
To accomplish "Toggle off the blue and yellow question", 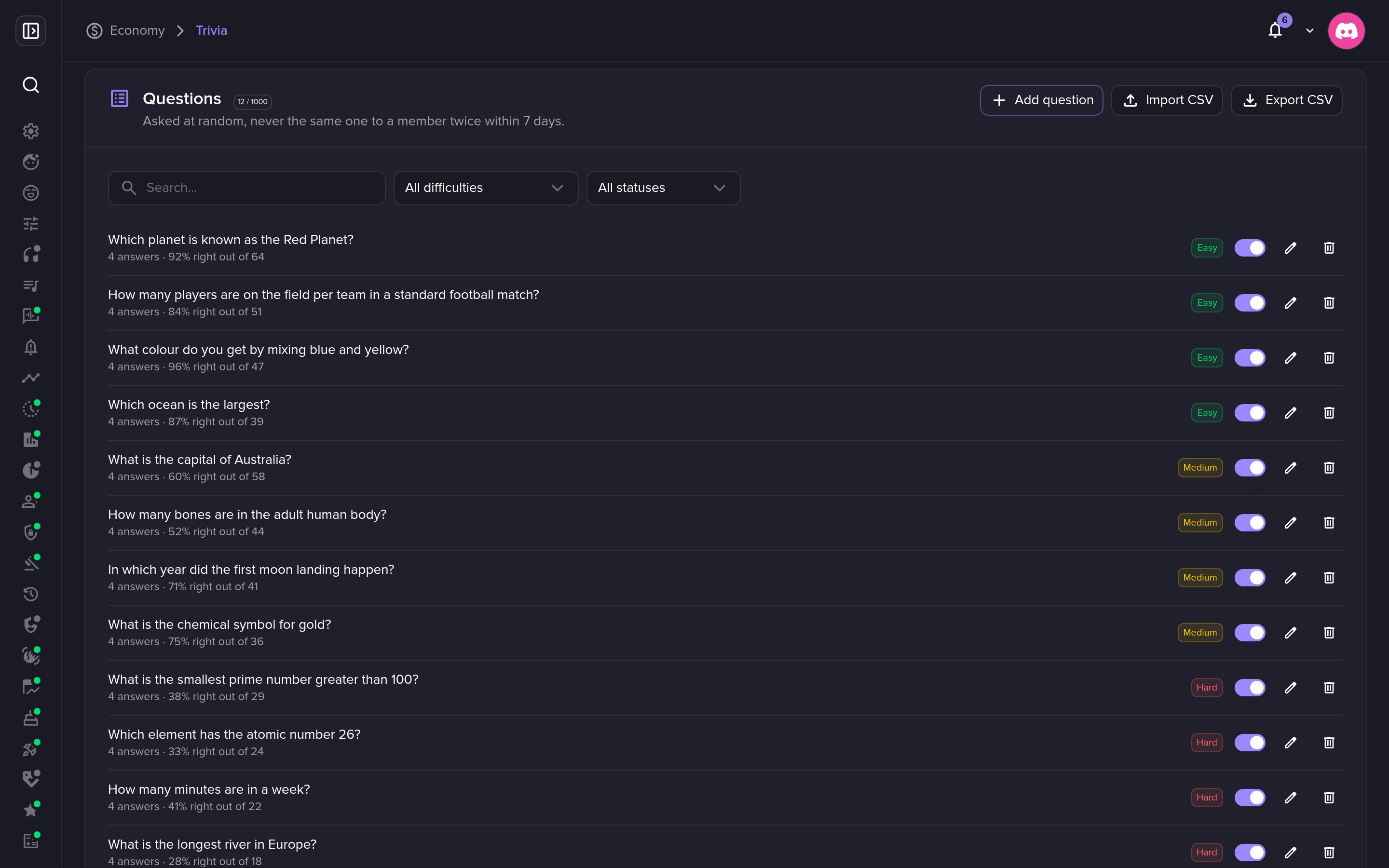I will pos(1250,358).
